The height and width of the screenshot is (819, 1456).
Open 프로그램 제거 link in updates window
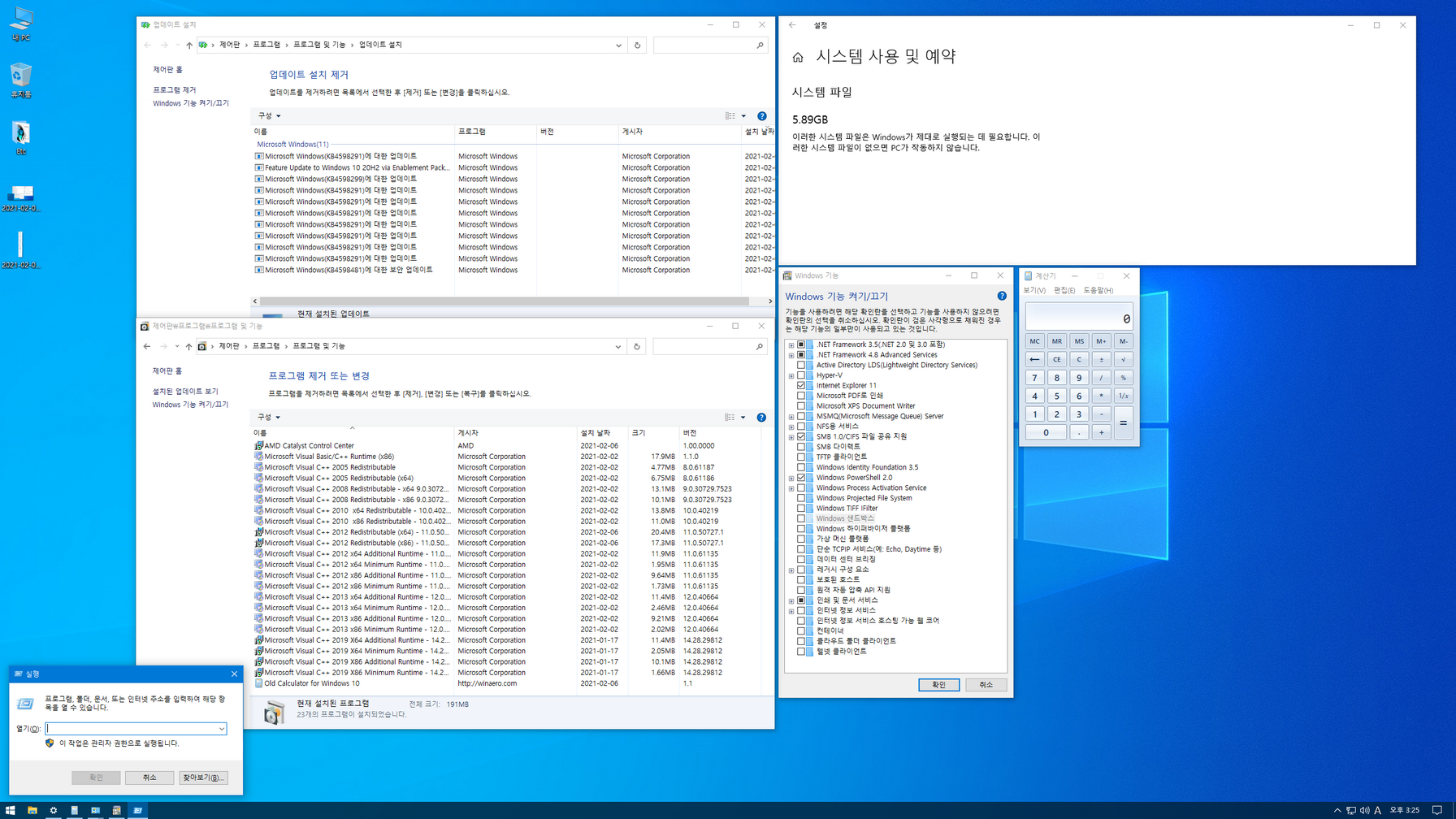pyautogui.click(x=175, y=90)
